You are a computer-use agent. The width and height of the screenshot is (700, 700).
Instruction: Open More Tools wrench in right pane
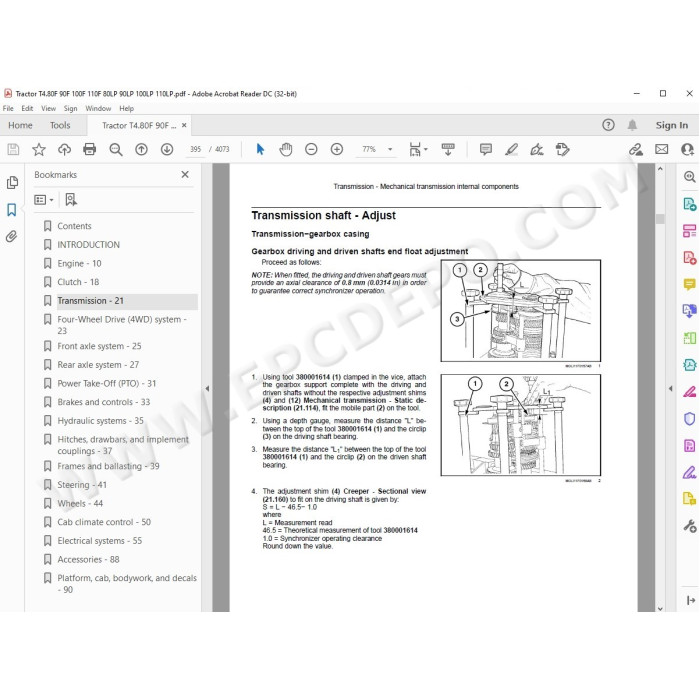tap(689, 526)
